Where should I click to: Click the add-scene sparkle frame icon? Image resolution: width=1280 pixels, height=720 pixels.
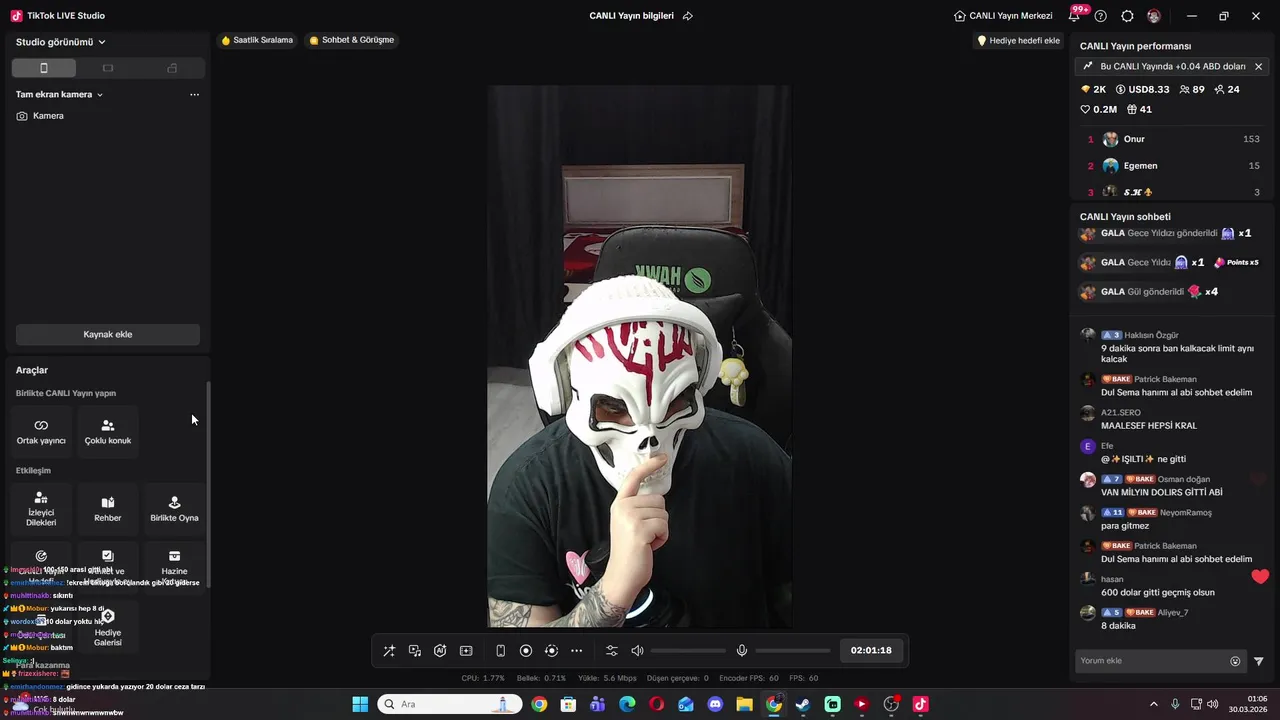(x=466, y=651)
